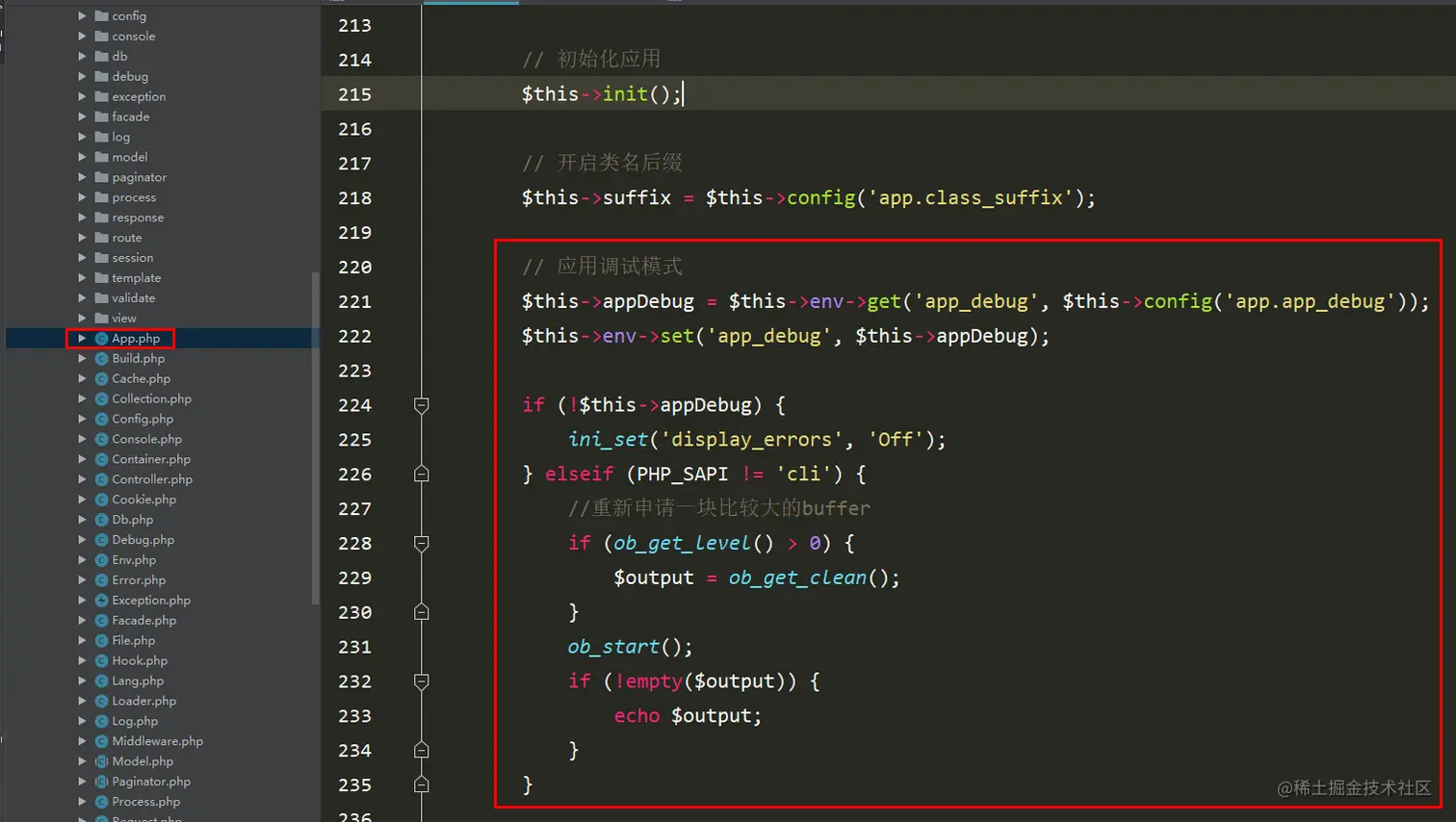
Task: Click the Log.php class icon
Action: pos(101,722)
